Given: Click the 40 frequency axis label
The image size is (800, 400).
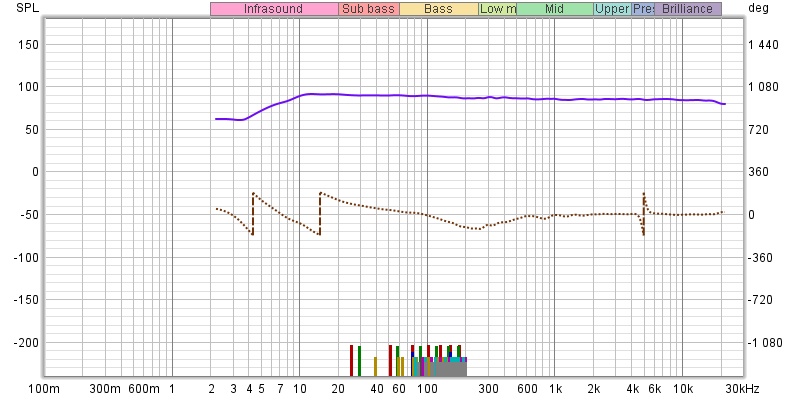Looking at the screenshot, I should click(x=377, y=389).
